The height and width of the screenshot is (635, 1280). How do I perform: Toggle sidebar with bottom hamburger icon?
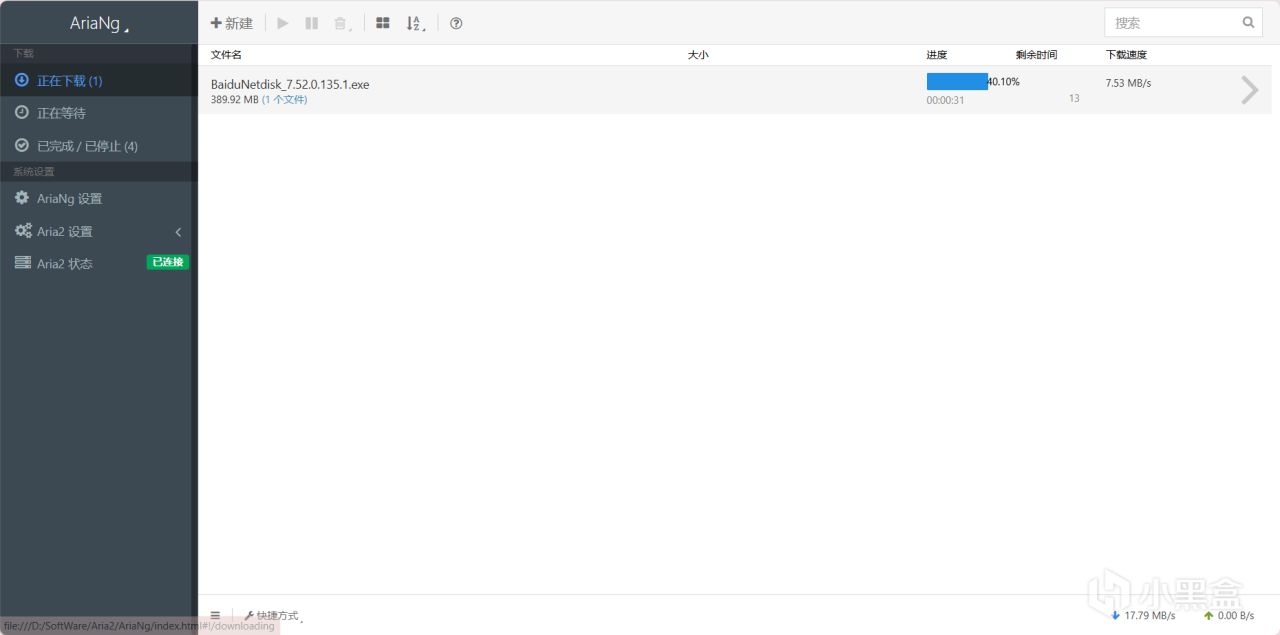click(x=215, y=615)
